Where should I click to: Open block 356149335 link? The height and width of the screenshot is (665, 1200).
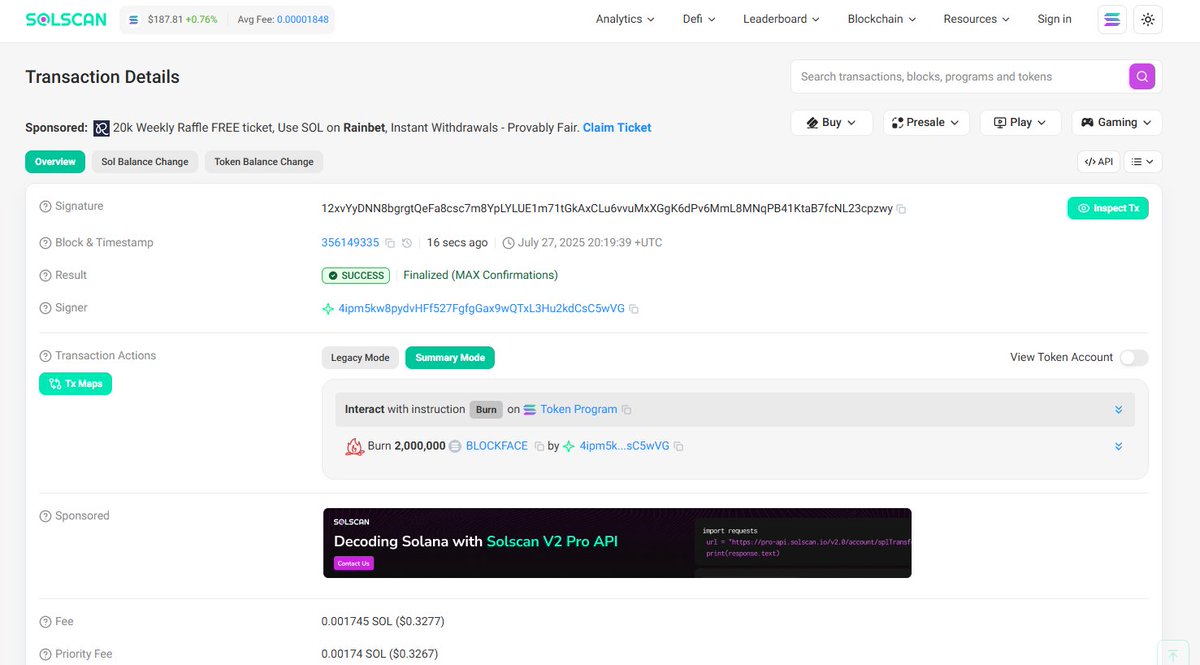pyautogui.click(x=350, y=243)
